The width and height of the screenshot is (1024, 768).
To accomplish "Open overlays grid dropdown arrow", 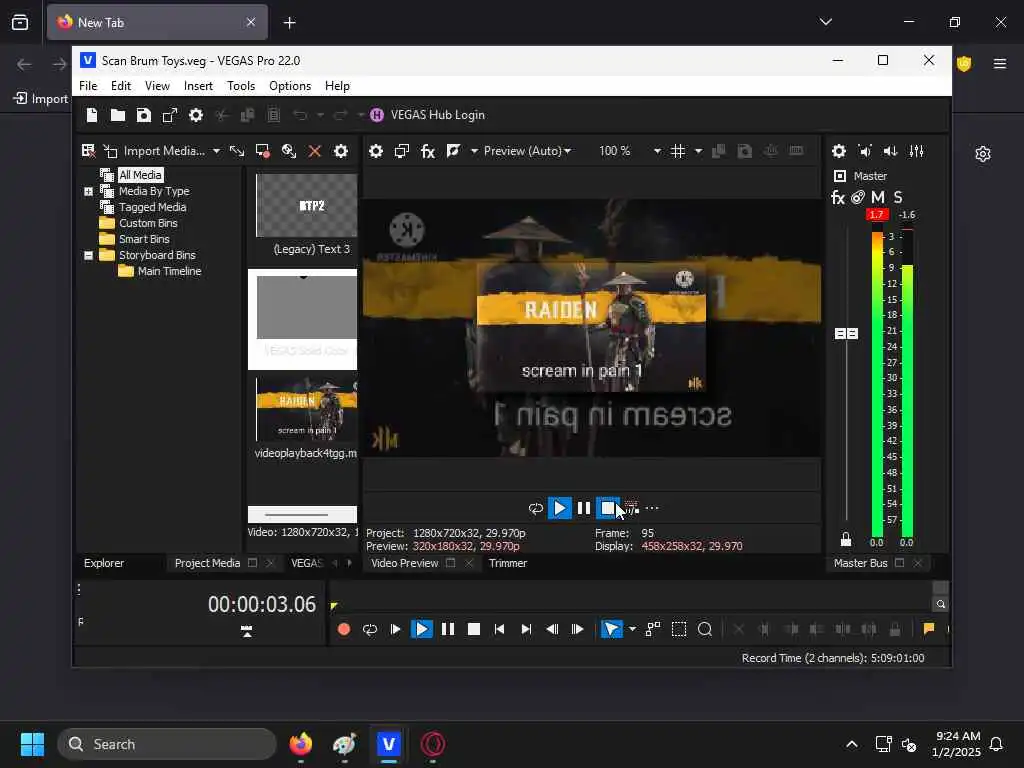I will [x=699, y=151].
